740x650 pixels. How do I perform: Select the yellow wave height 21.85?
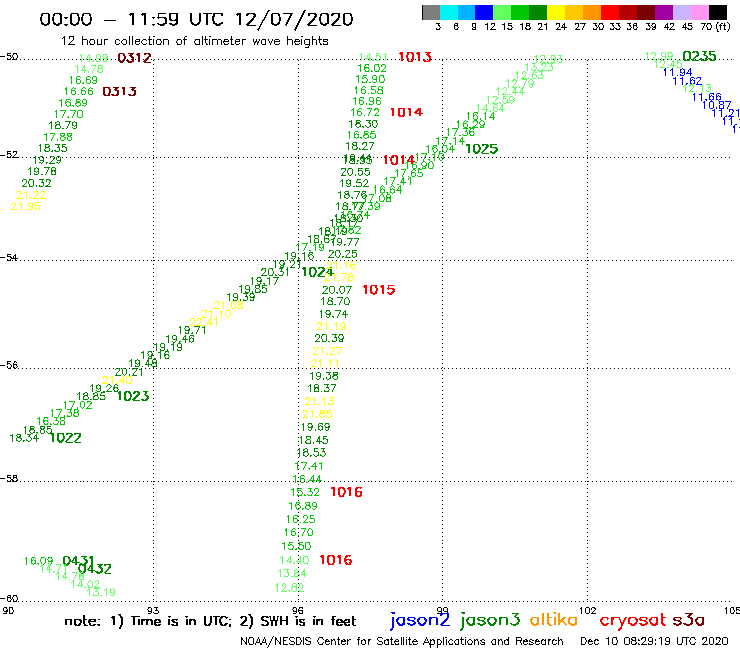coord(318,414)
